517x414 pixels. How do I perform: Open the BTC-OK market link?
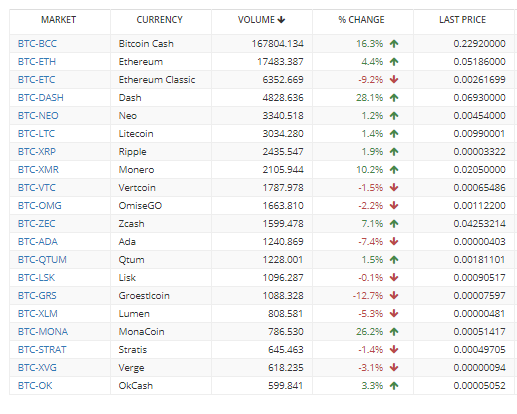click(x=35, y=386)
